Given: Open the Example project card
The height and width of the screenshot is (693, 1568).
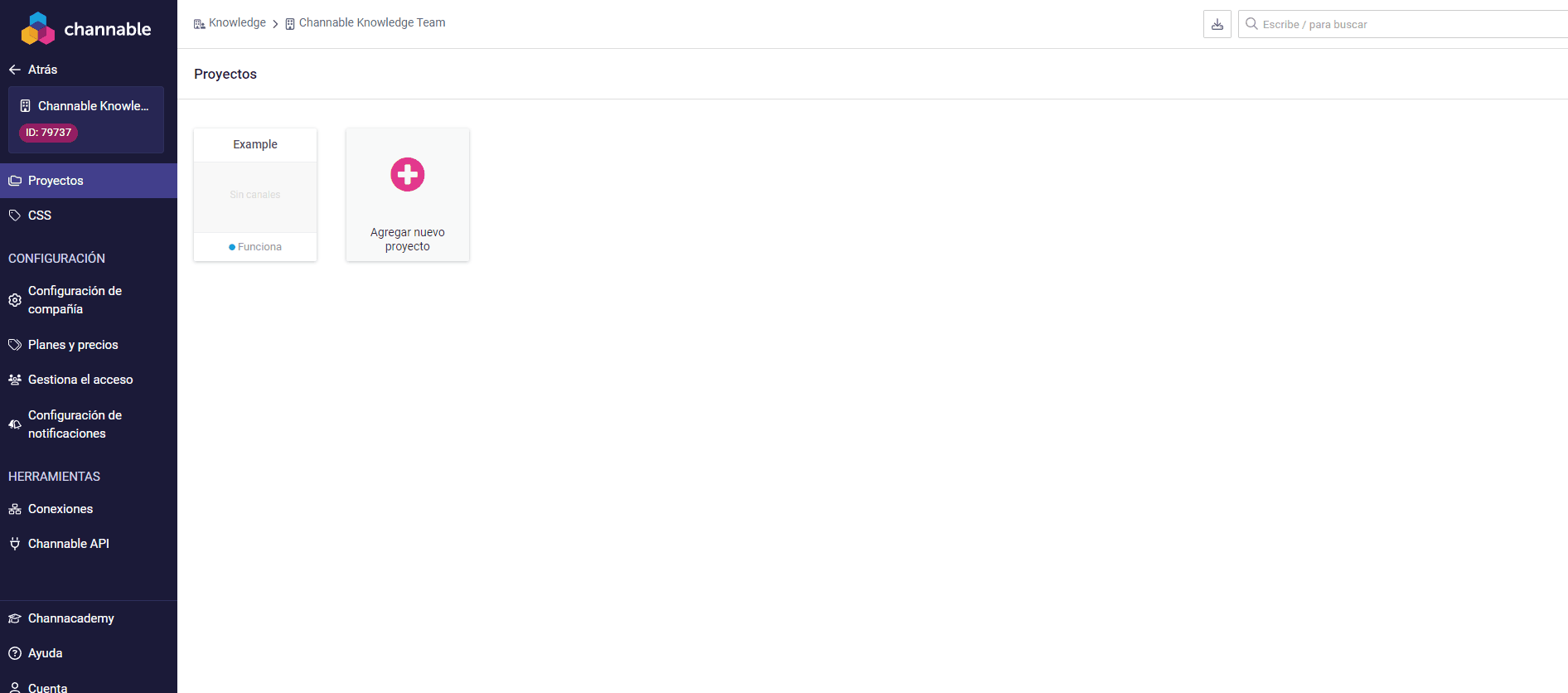Looking at the screenshot, I should pyautogui.click(x=255, y=195).
